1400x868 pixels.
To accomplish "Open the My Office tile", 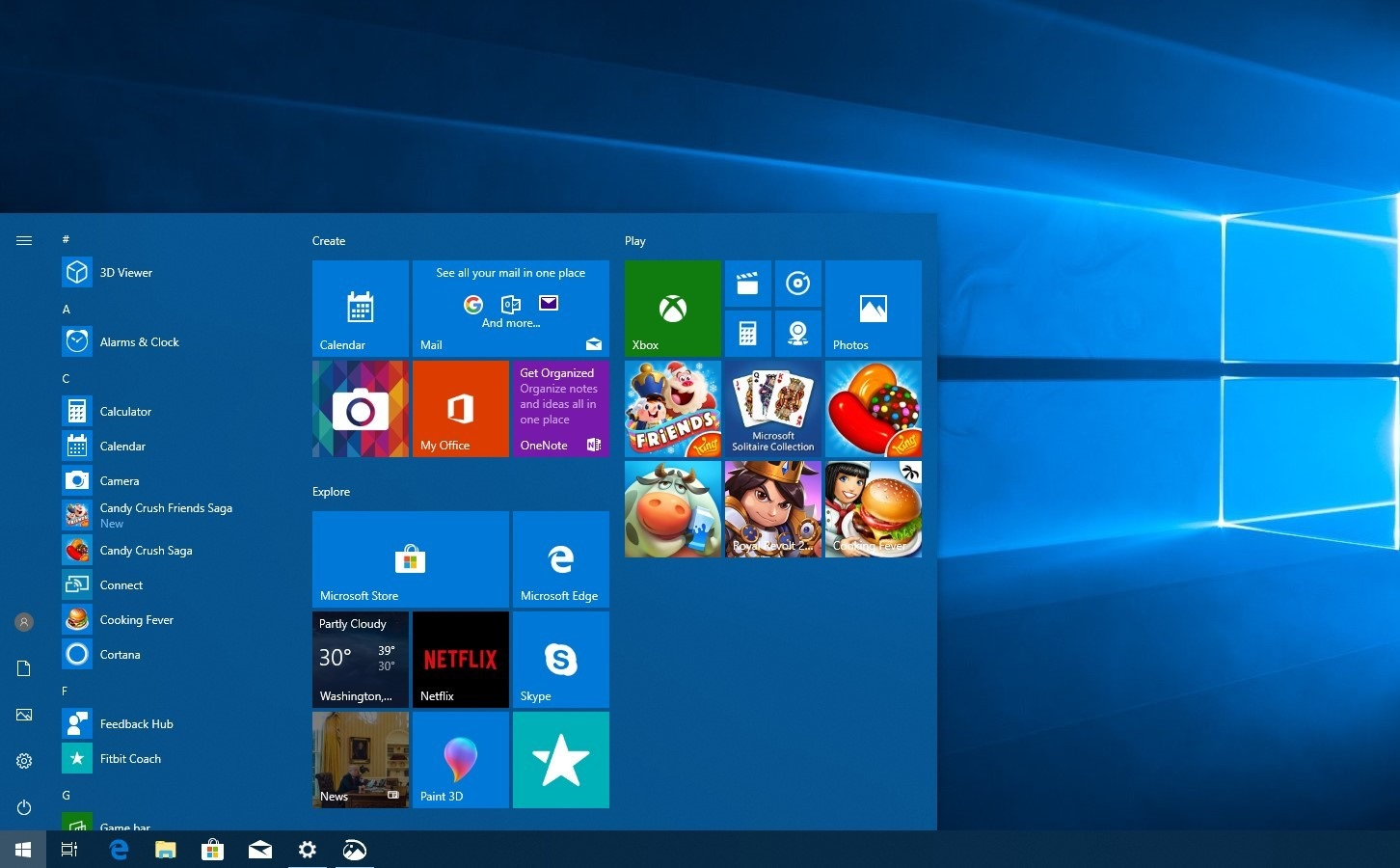I will pyautogui.click(x=461, y=409).
